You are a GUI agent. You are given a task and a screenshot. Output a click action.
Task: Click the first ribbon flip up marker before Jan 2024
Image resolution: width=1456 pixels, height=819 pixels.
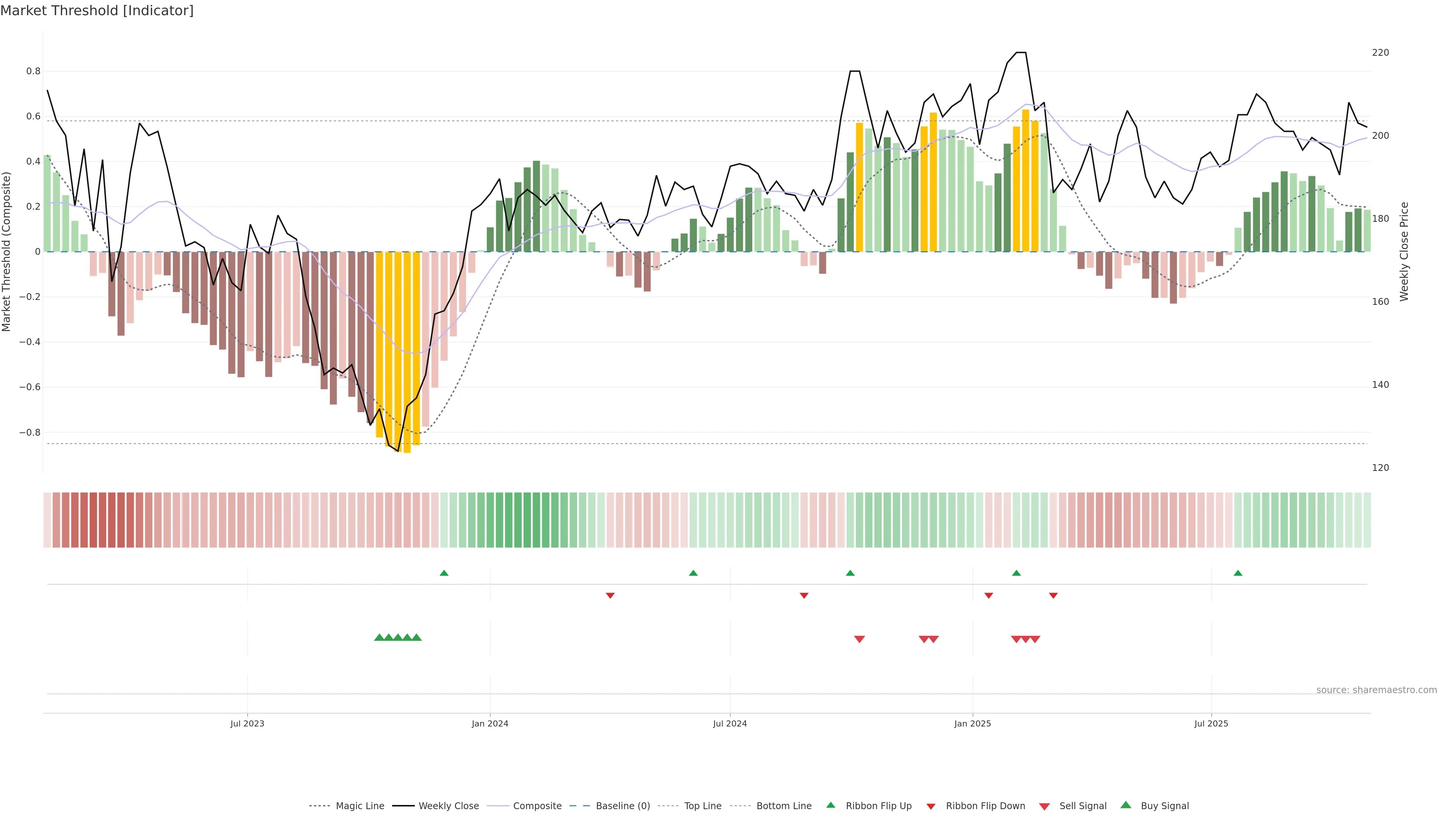click(x=444, y=573)
